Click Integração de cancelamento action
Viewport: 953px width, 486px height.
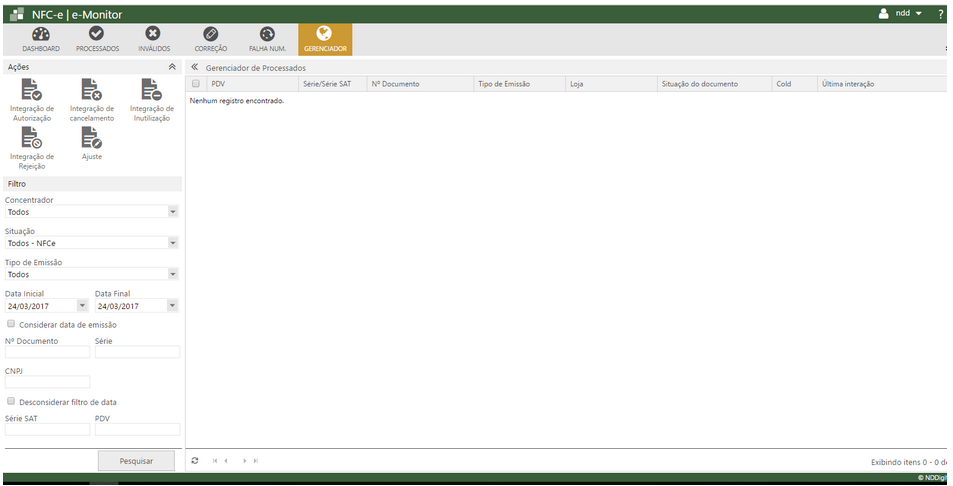pyautogui.click(x=92, y=100)
